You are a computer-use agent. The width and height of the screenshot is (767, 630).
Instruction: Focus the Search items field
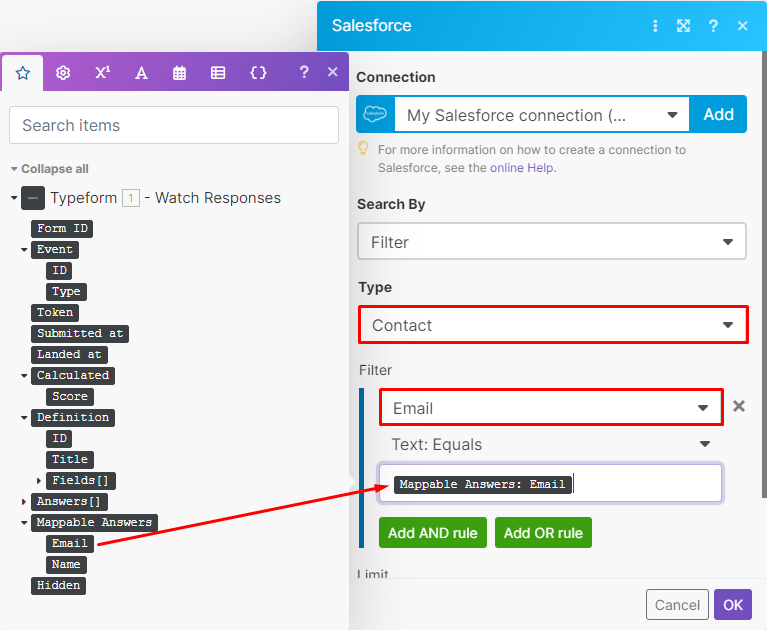point(174,125)
